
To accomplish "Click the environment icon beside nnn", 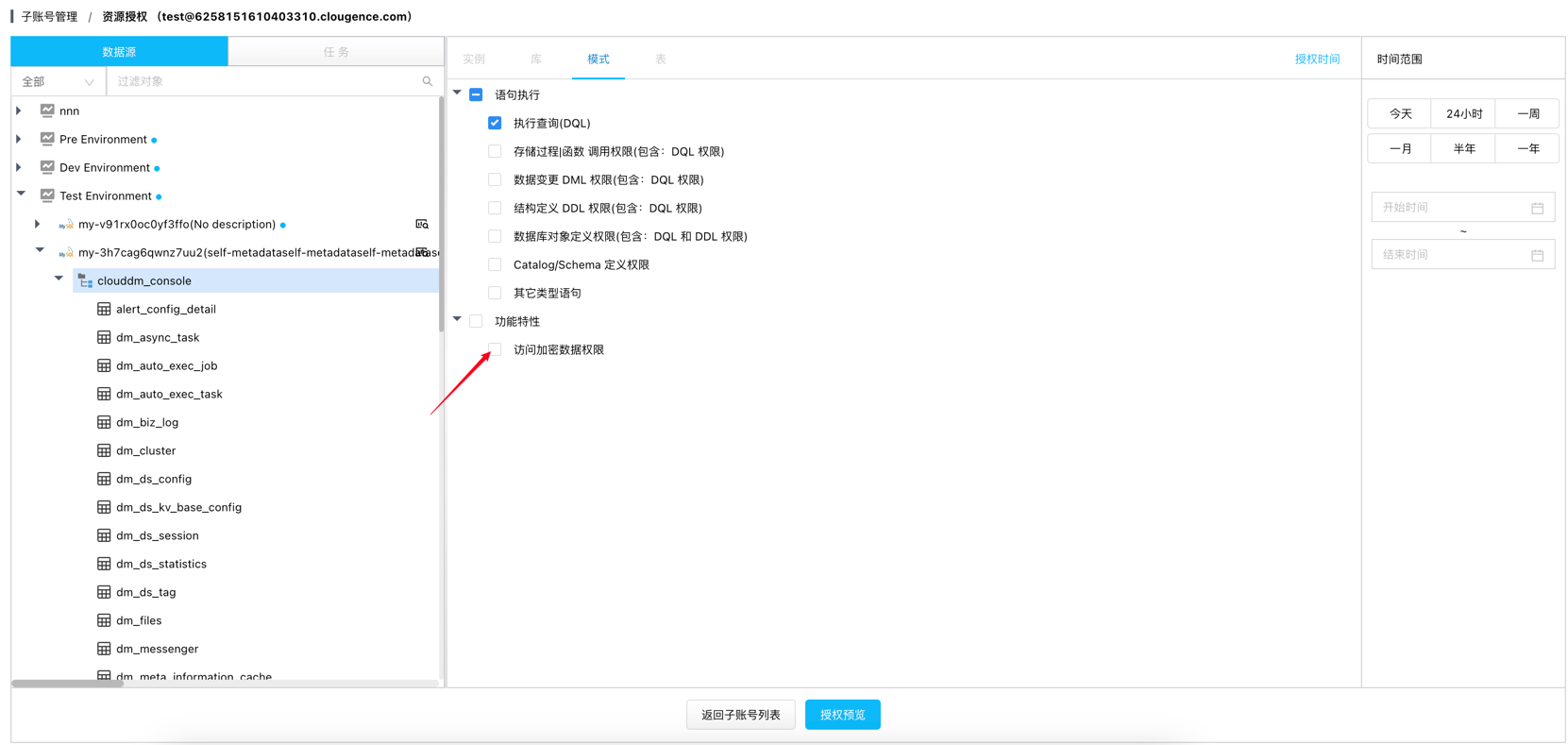I will (47, 110).
